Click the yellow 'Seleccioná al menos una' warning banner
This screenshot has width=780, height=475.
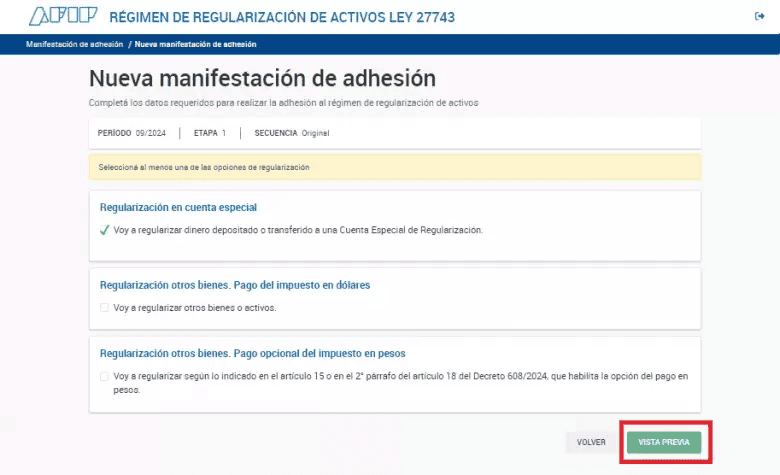(395, 167)
